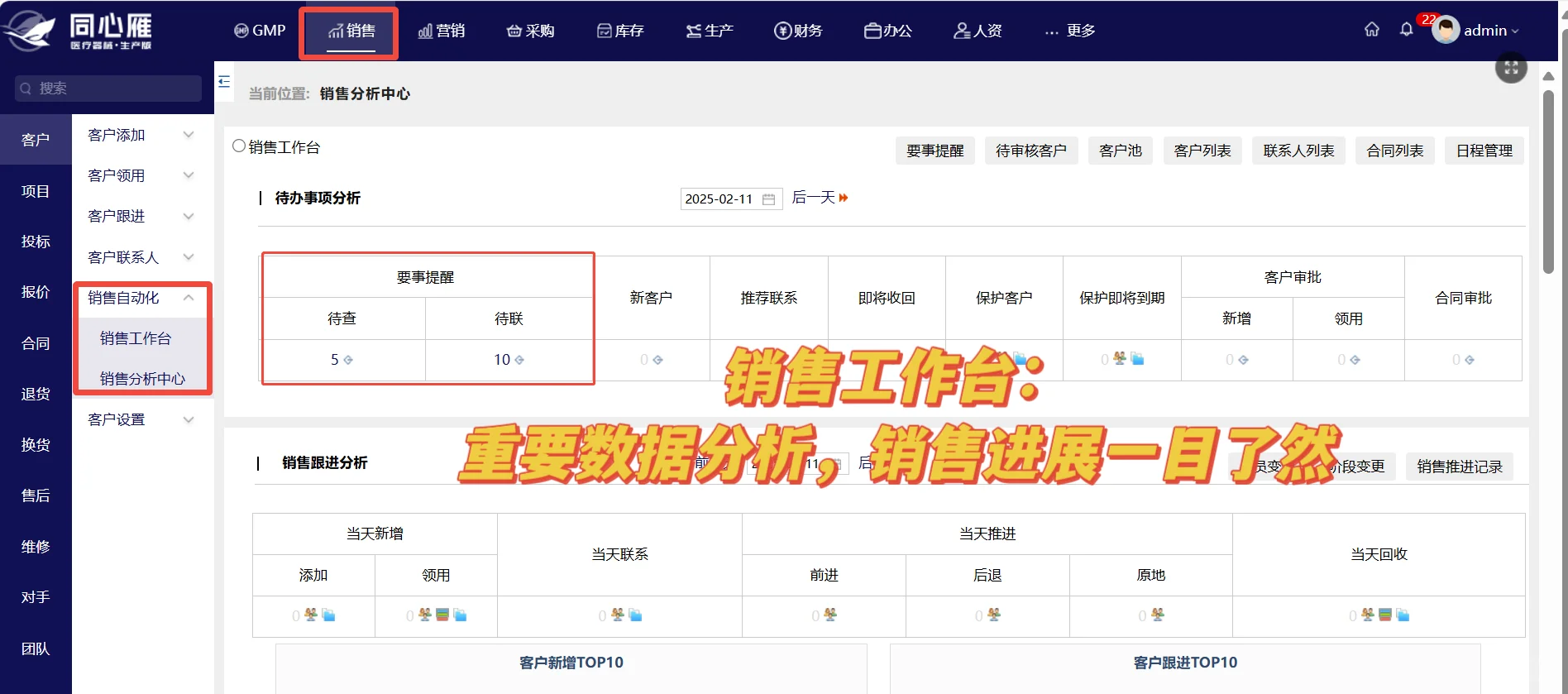Click the people icon under 后退

994,615
